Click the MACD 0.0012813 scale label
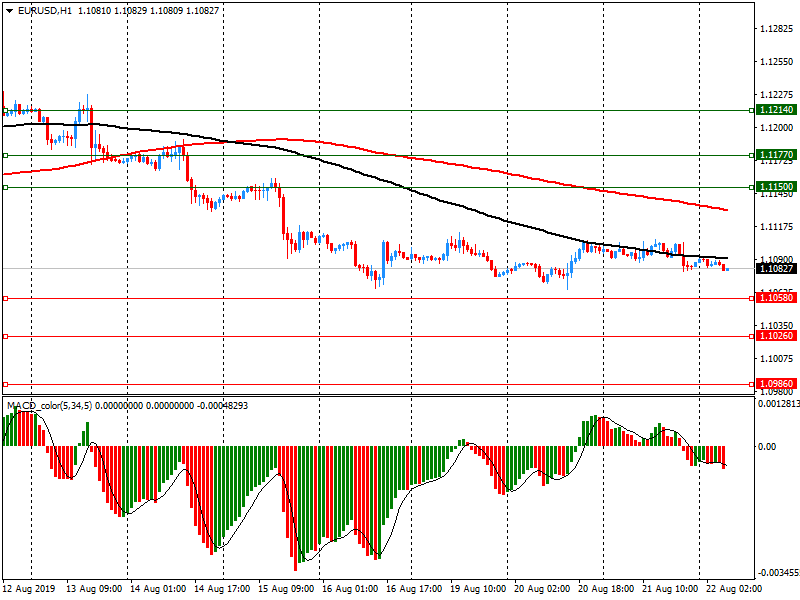Image resolution: width=800 pixels, height=600 pixels. [x=779, y=404]
